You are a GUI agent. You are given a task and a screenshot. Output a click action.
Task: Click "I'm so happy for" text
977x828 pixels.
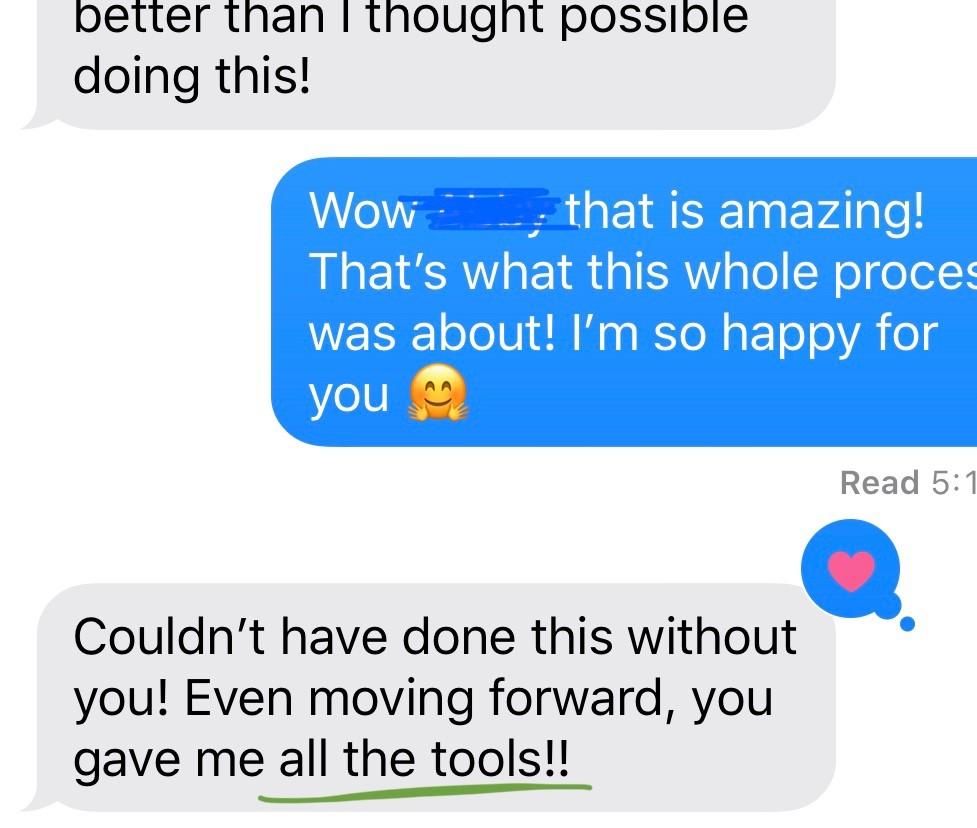coord(755,334)
